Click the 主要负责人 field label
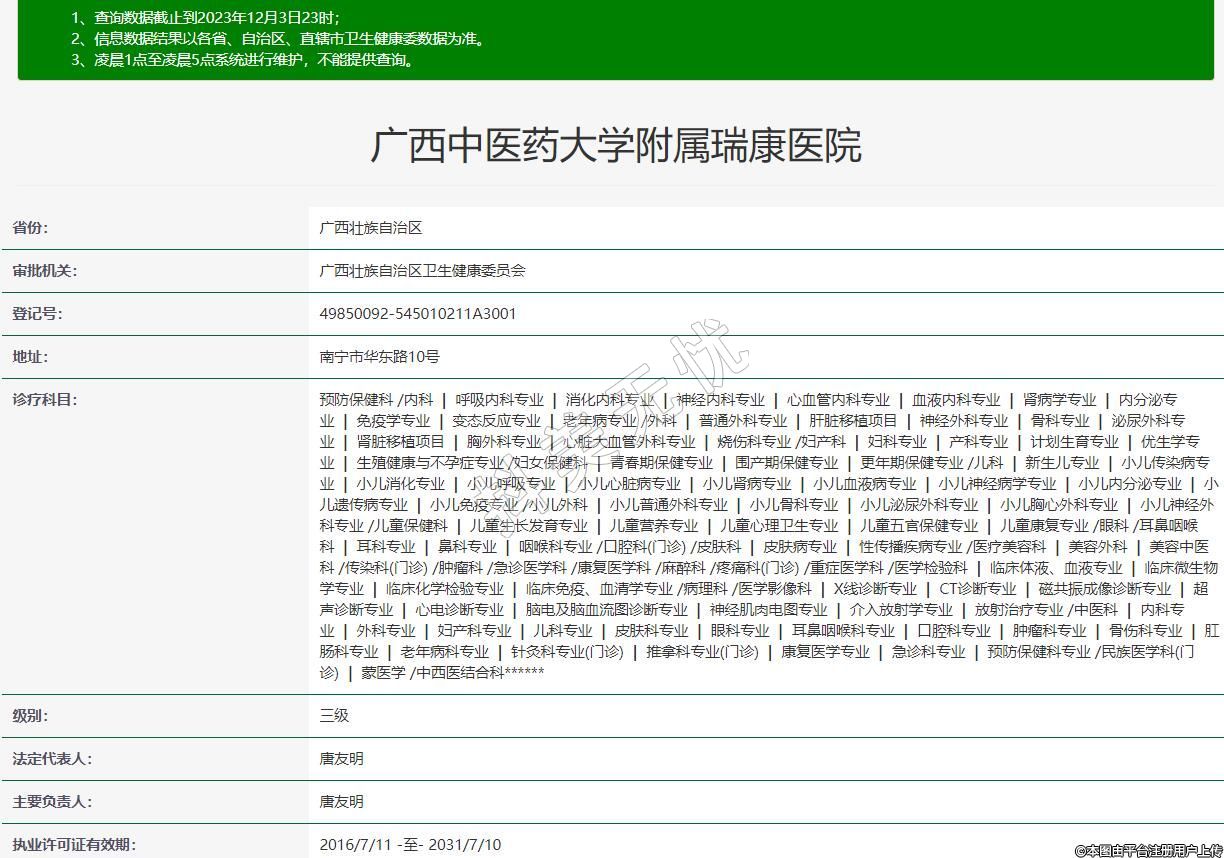The height and width of the screenshot is (858, 1224). click(52, 802)
